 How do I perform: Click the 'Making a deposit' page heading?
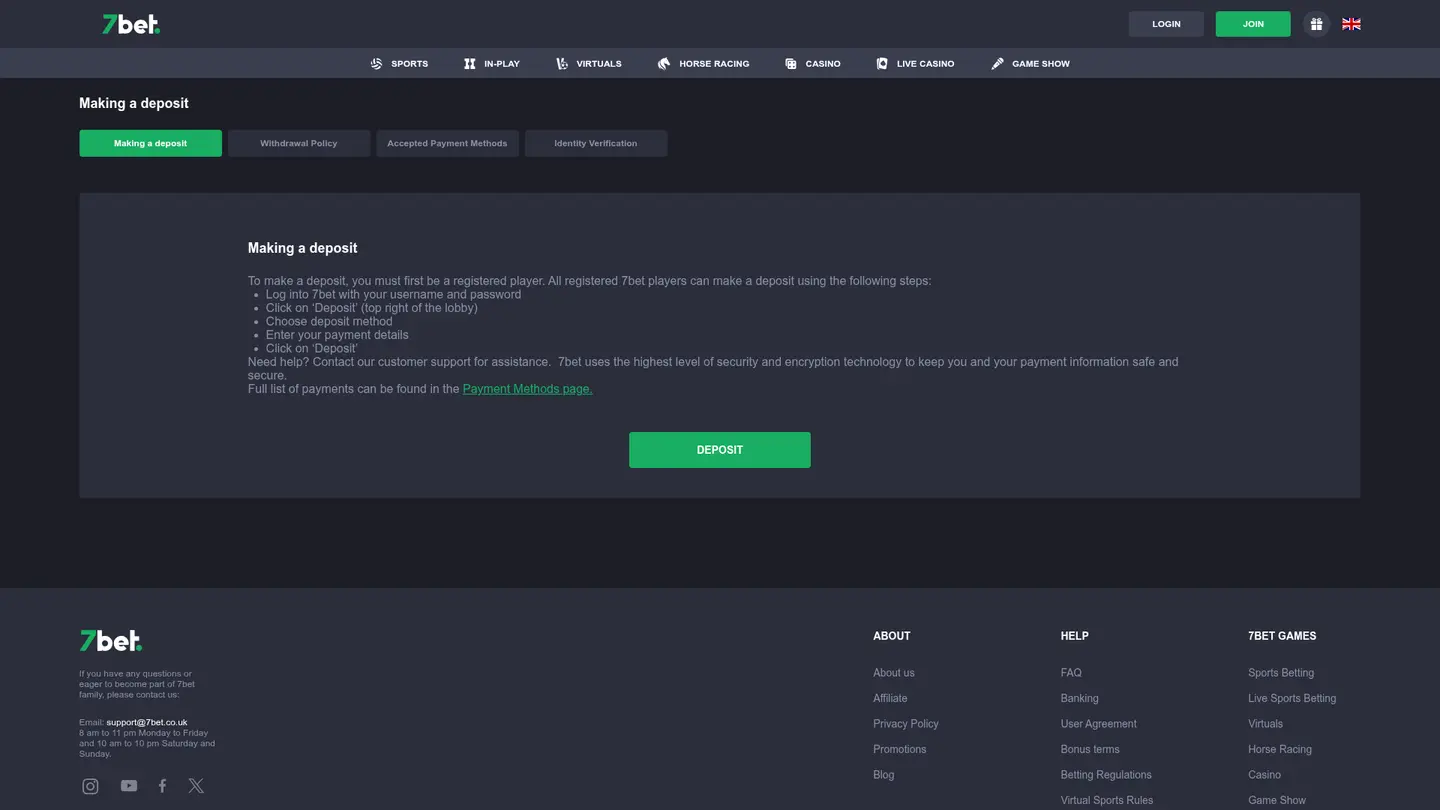click(x=134, y=103)
